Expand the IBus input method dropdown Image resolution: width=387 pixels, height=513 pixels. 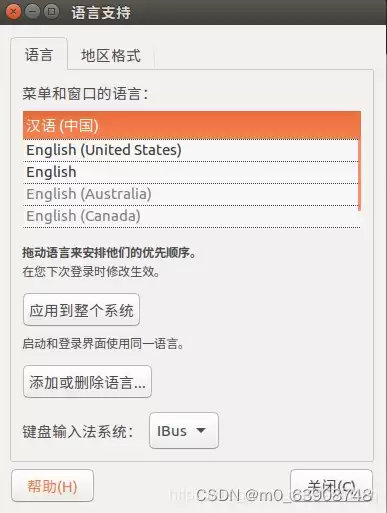point(184,430)
